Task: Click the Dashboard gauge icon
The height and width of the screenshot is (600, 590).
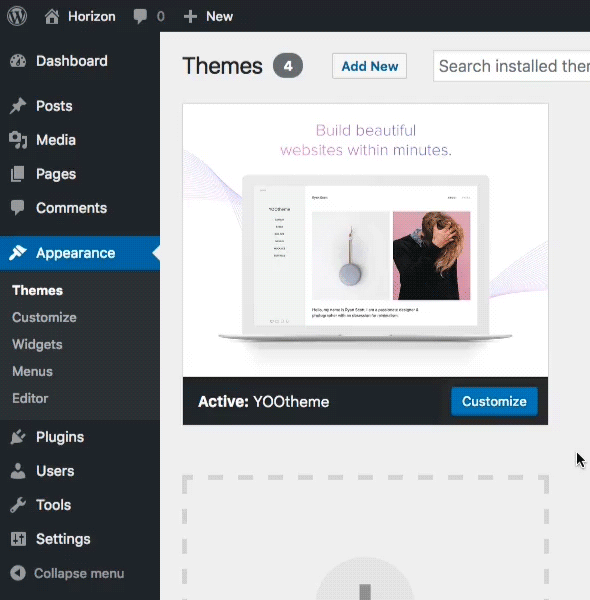Action: point(18,61)
